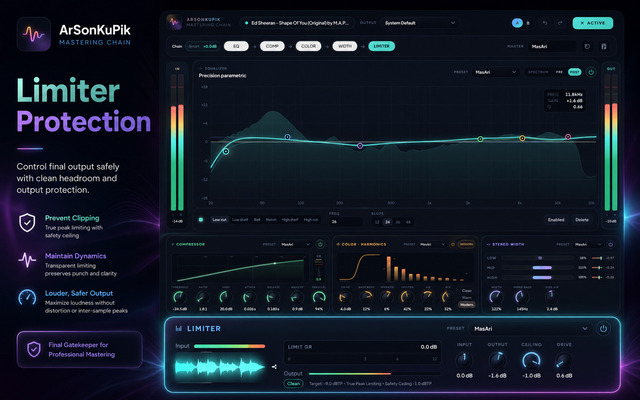Choose the Low cut filter type

219,220
